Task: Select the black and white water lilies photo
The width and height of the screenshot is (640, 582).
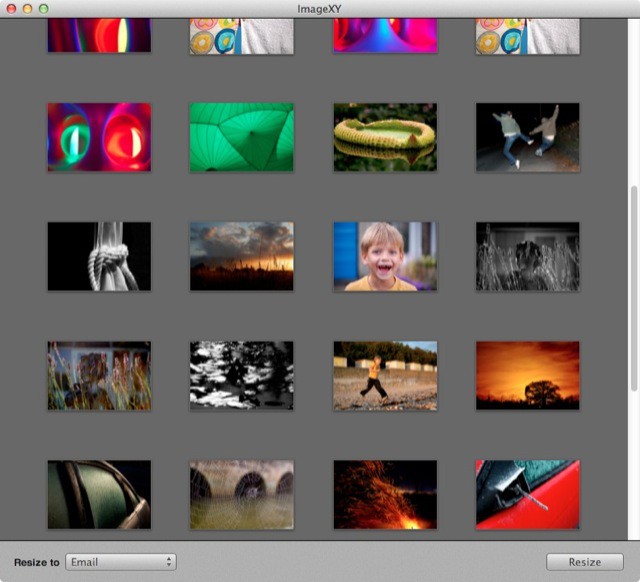Action: click(242, 375)
